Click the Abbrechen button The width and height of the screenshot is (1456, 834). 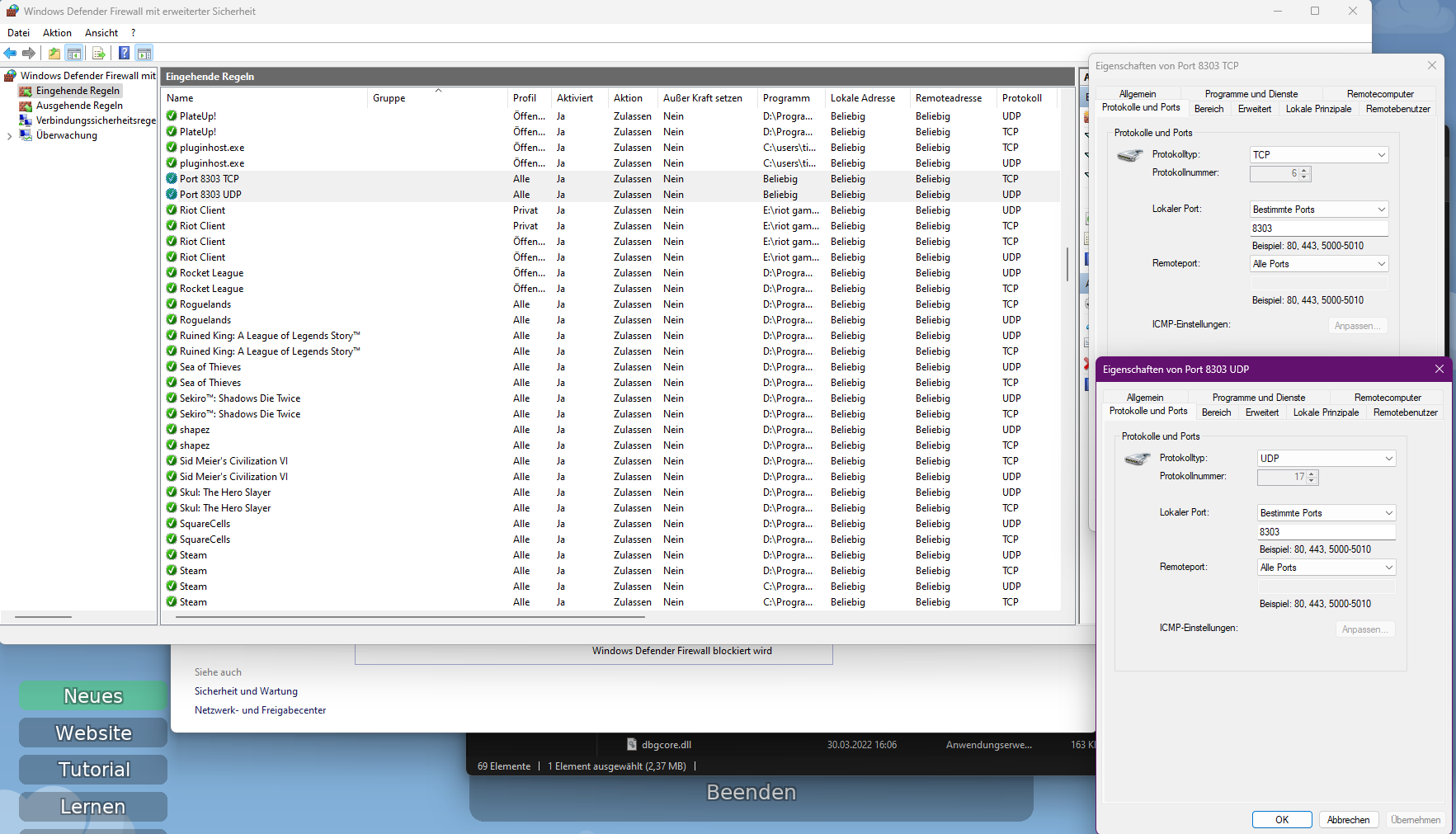click(1348, 820)
